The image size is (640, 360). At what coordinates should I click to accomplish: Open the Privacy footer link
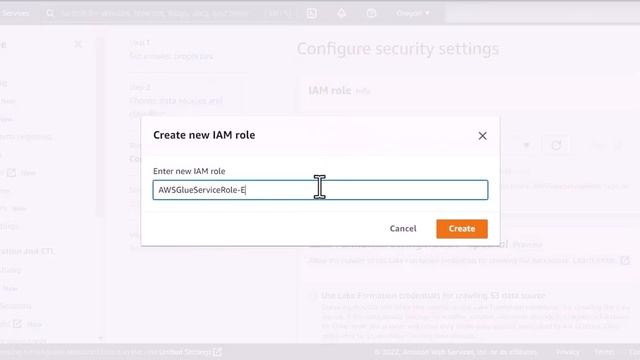568,352
